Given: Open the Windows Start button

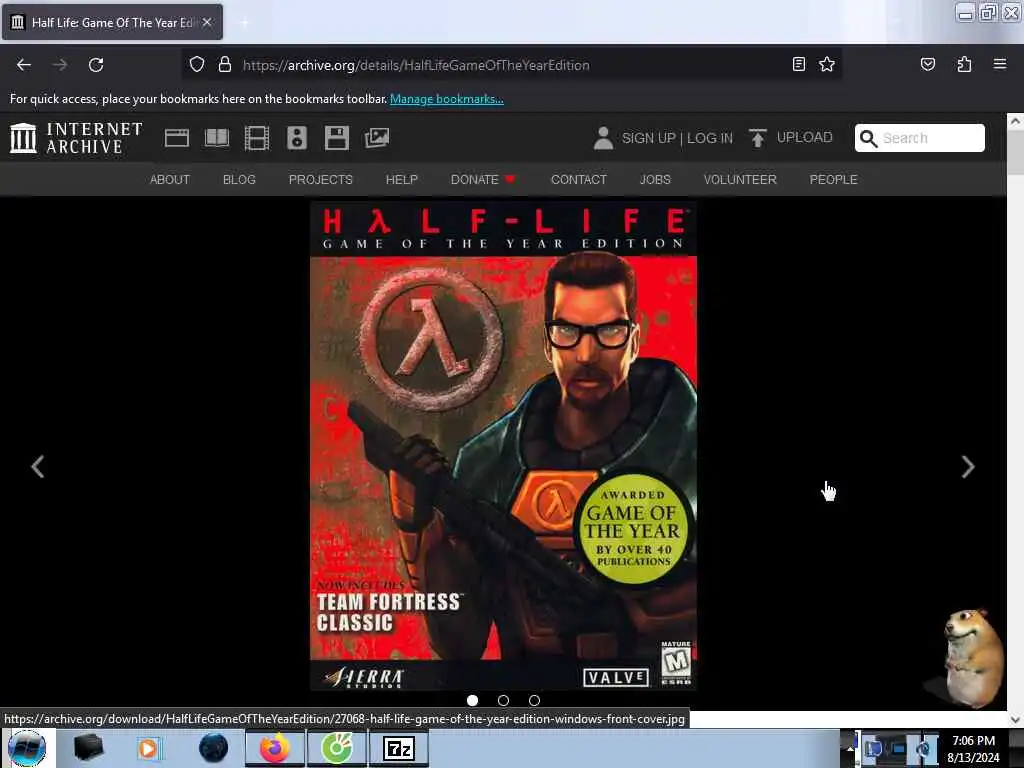Looking at the screenshot, I should pos(27,748).
